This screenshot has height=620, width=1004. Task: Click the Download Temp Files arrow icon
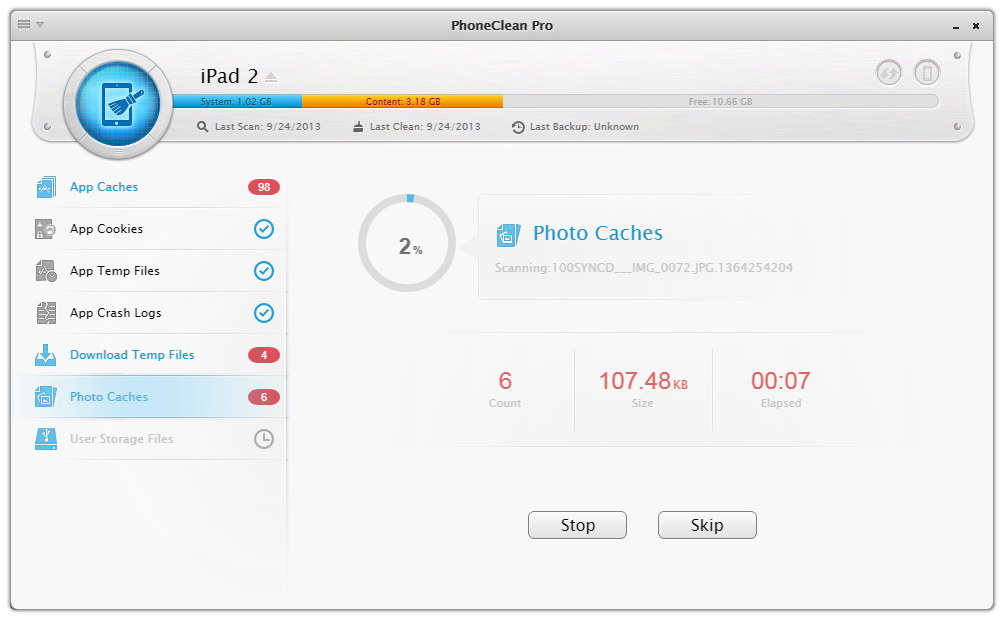pyautogui.click(x=46, y=355)
